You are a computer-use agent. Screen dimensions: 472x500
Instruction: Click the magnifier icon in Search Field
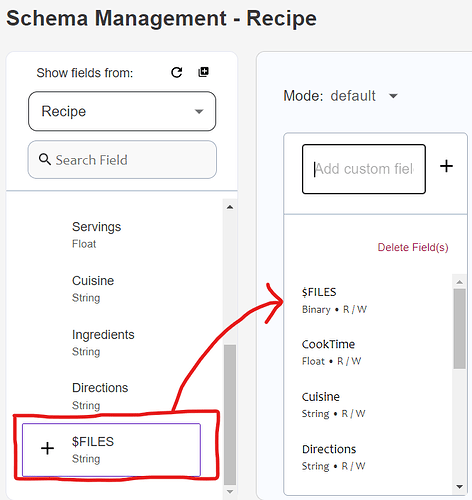(x=45, y=159)
